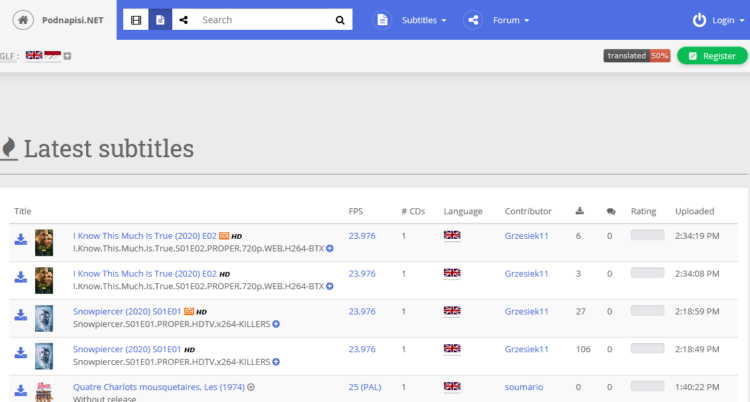
Task: Click the circle icon next to Quatre Charlots title
Action: tap(251, 387)
